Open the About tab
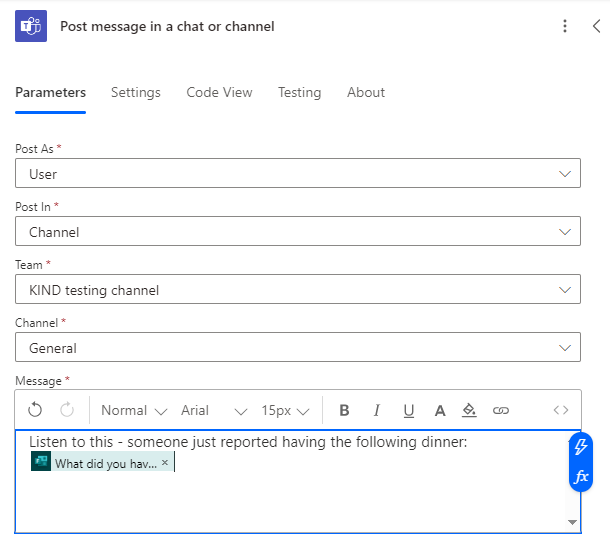This screenshot has width=610, height=554. pyautogui.click(x=366, y=93)
